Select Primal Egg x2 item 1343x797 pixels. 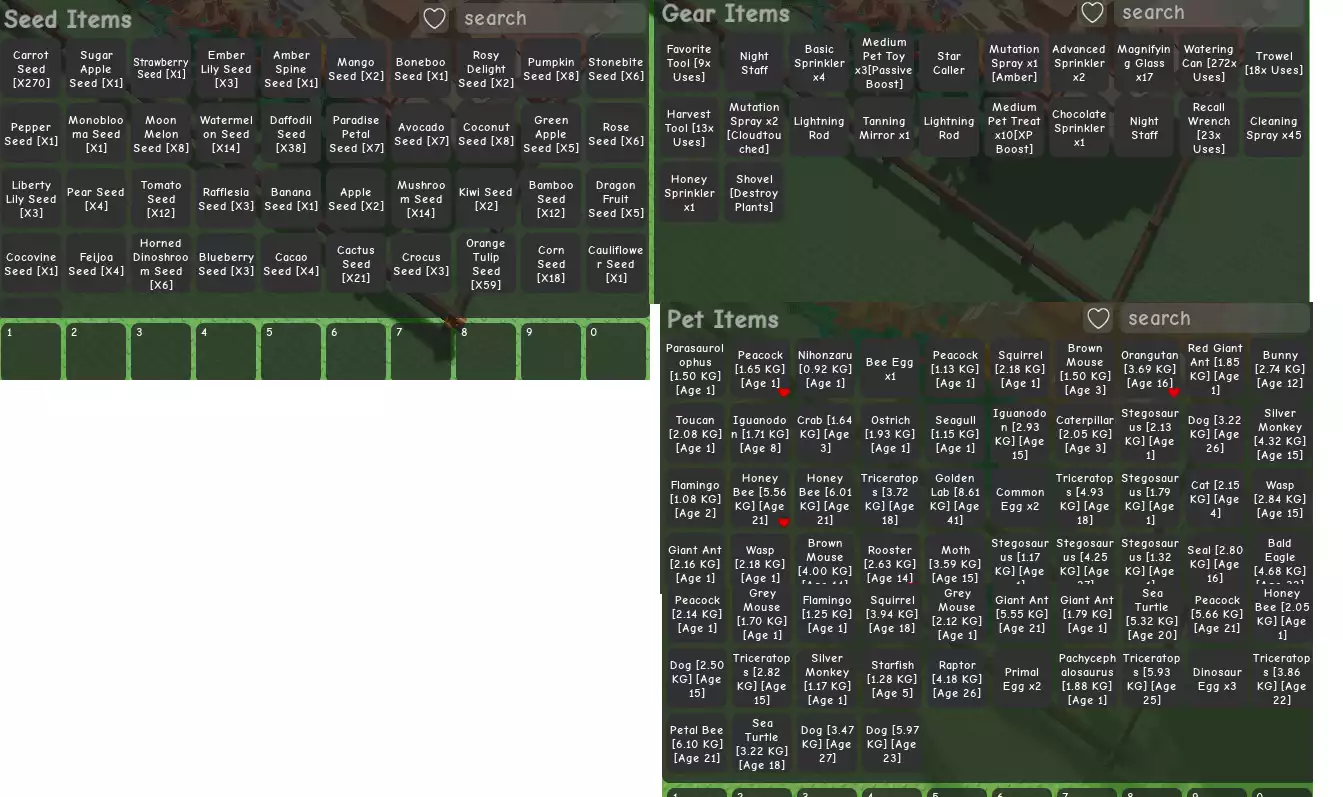(x=1022, y=680)
